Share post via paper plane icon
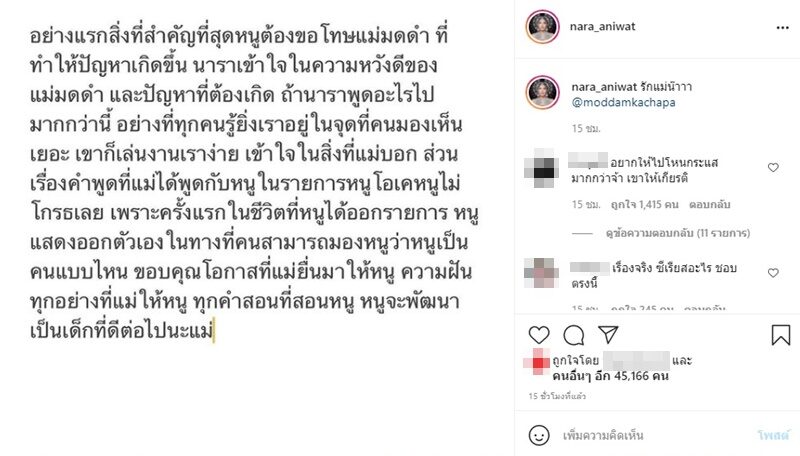This screenshot has height=456, width=800. [x=608, y=335]
